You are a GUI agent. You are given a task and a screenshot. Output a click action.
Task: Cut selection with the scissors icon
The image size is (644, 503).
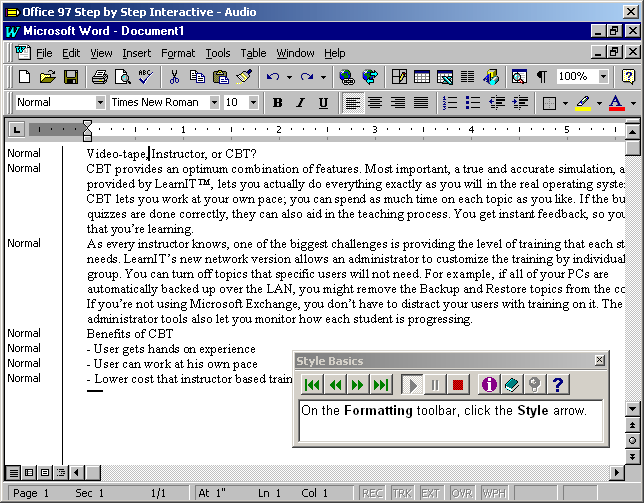pyautogui.click(x=174, y=77)
